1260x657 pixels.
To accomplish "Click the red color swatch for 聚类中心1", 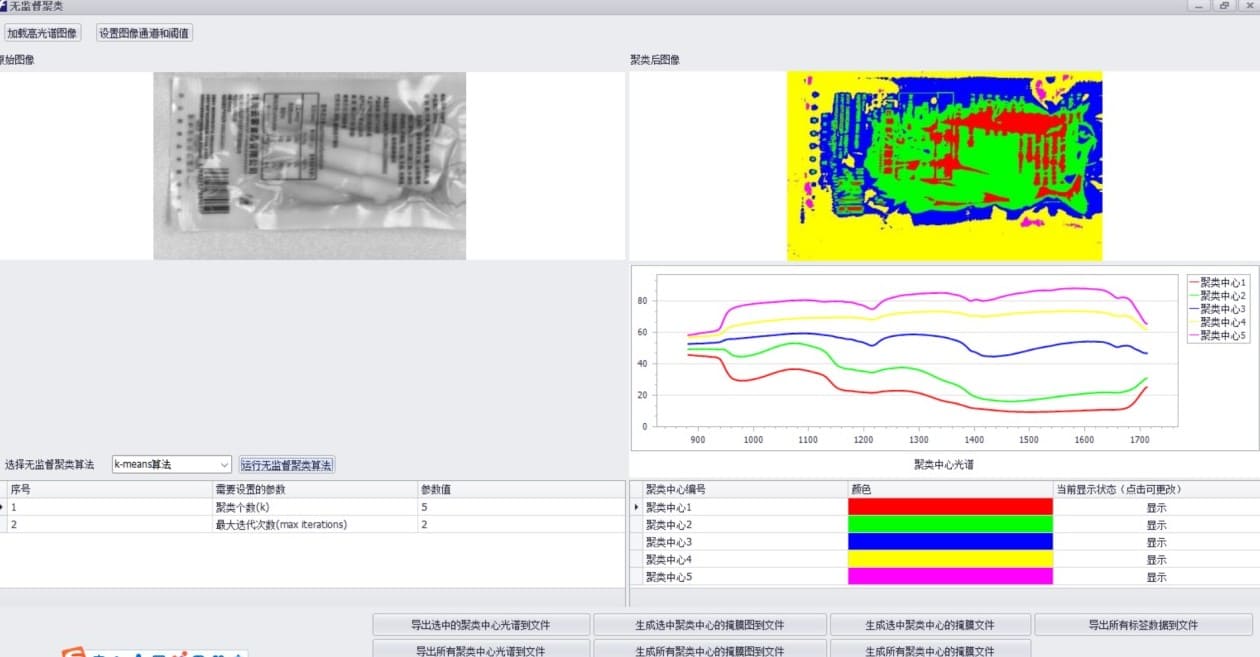I will click(950, 507).
